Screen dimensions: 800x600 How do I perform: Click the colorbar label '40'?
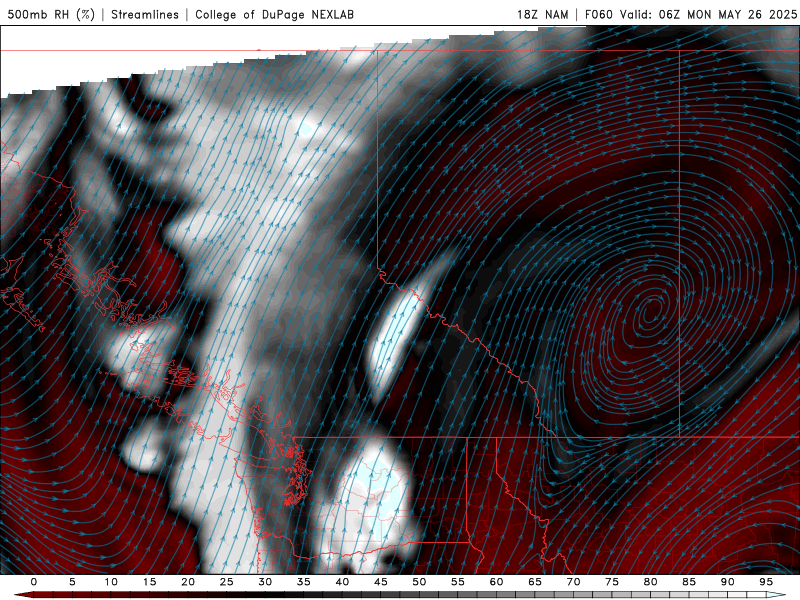point(342,582)
